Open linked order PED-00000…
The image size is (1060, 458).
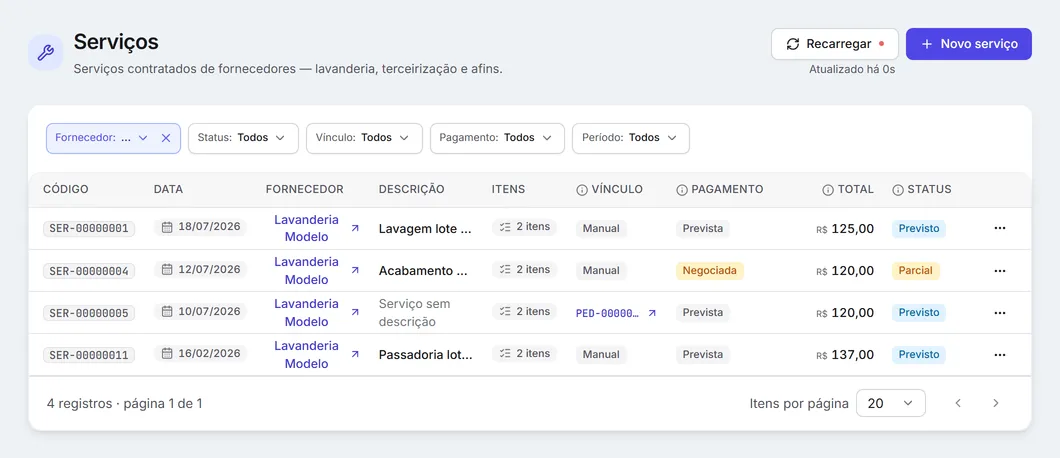coord(607,313)
